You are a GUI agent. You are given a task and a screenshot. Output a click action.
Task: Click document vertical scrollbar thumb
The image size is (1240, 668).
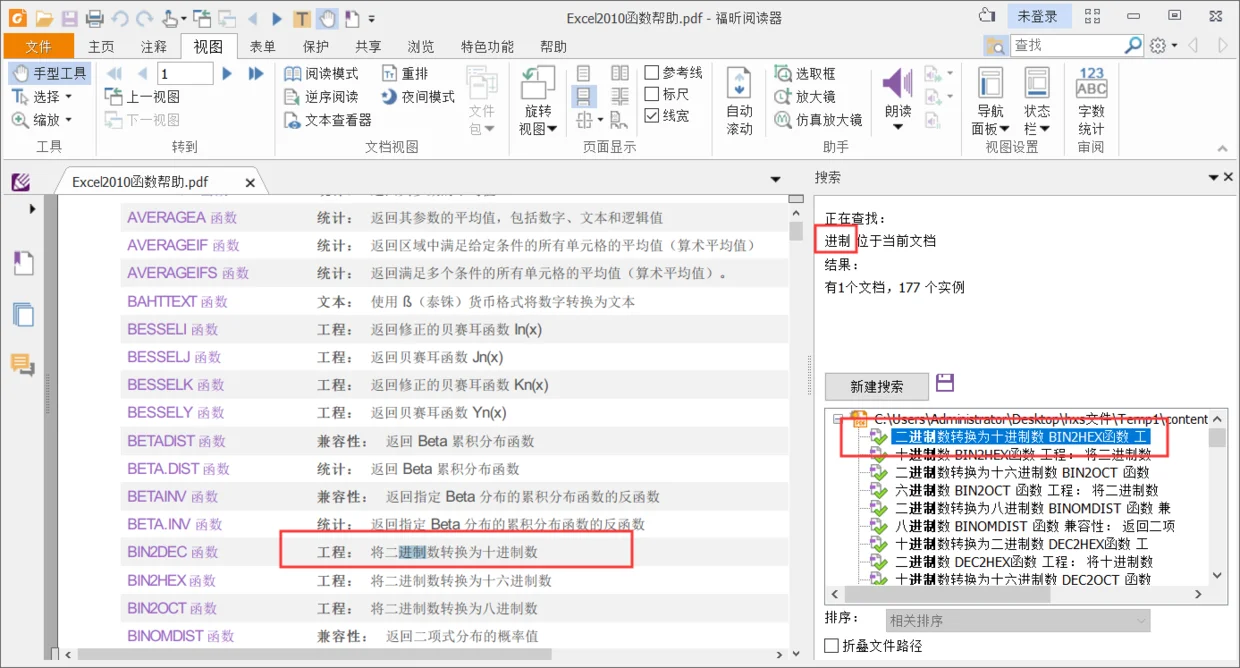tap(796, 231)
